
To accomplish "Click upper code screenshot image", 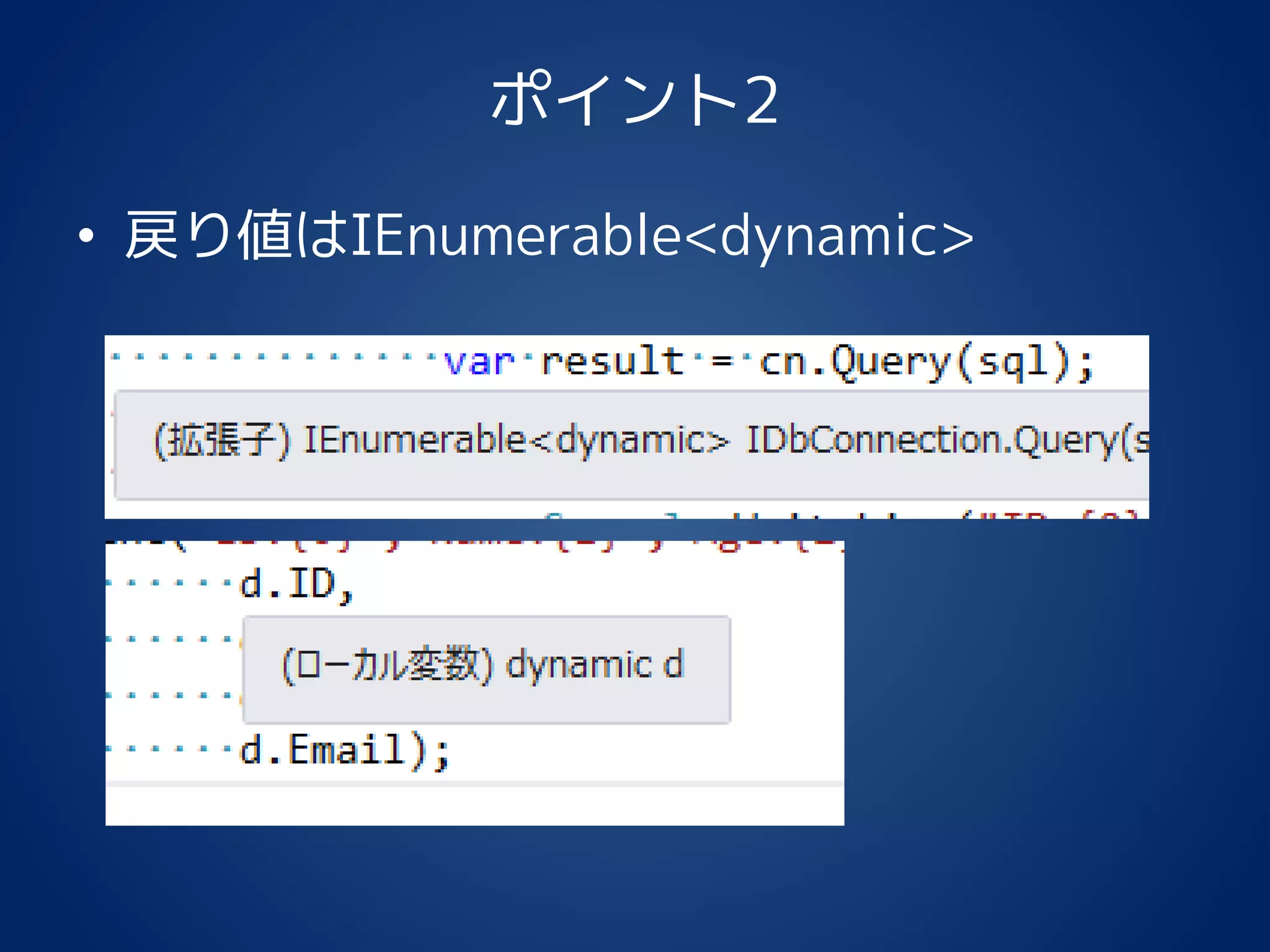I will click(626, 427).
